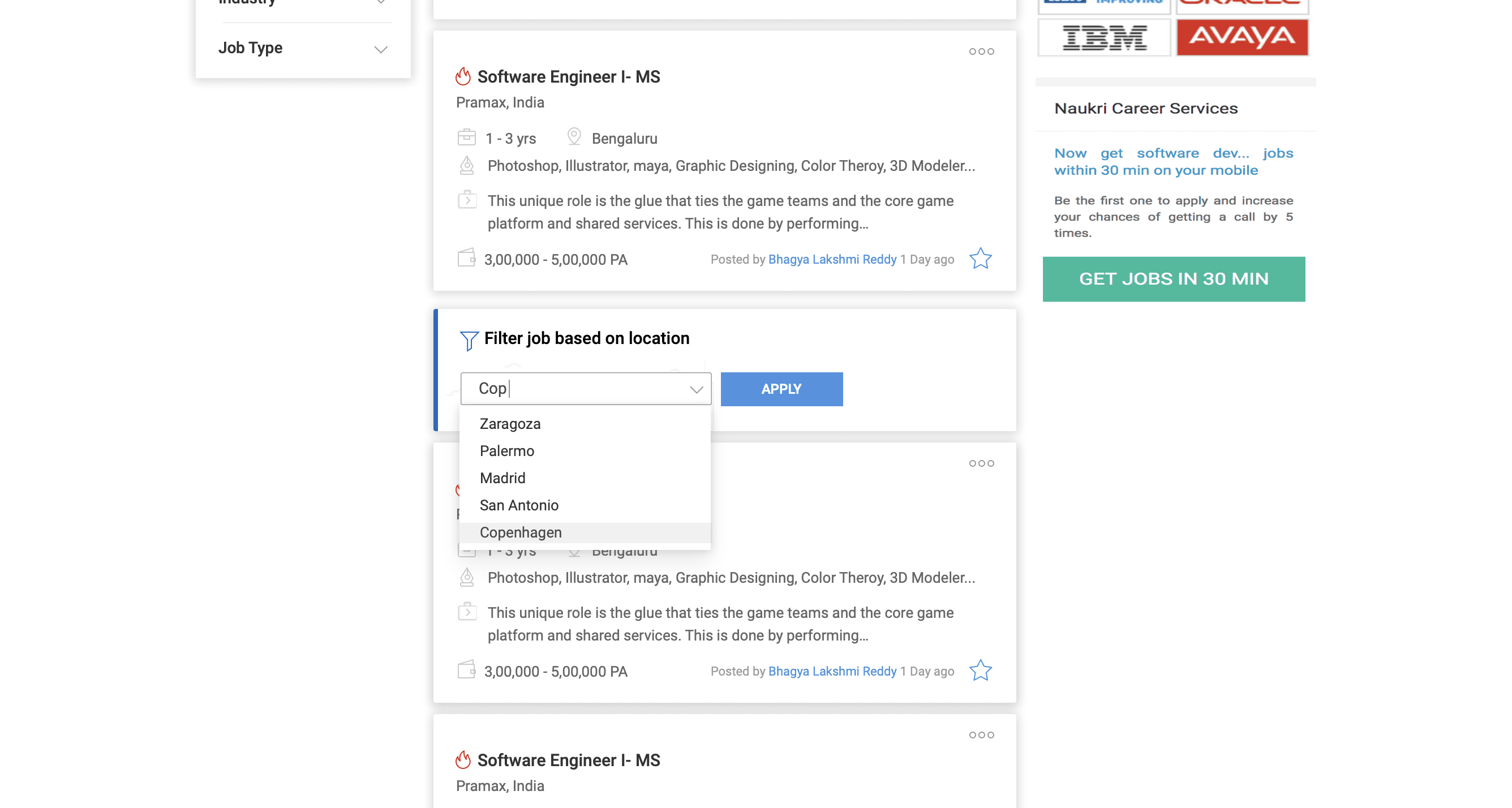
Task: Click into the location input field
Action: [x=581, y=389]
